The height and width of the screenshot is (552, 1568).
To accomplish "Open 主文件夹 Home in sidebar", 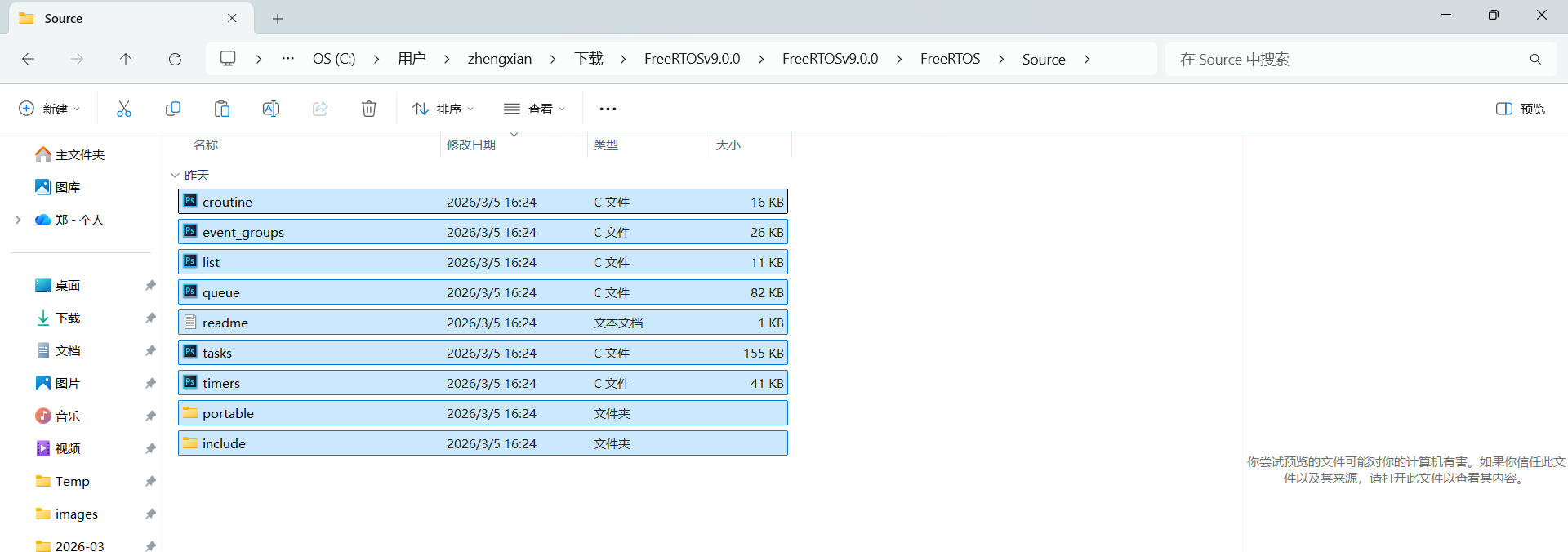I will 70,154.
